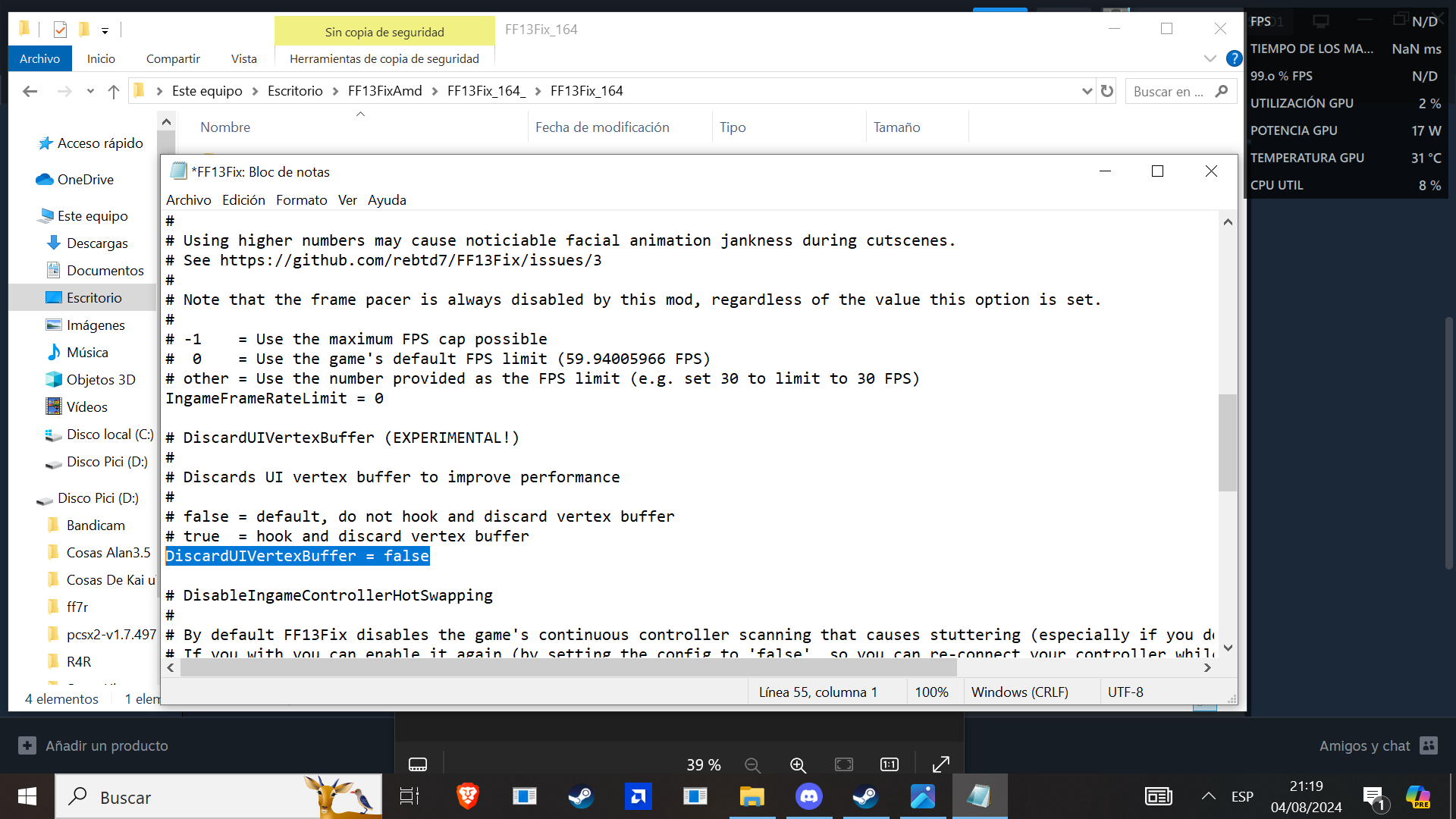Expand the address bar history dropdown
Viewport: 1456px width, 819px height.
(x=1087, y=91)
